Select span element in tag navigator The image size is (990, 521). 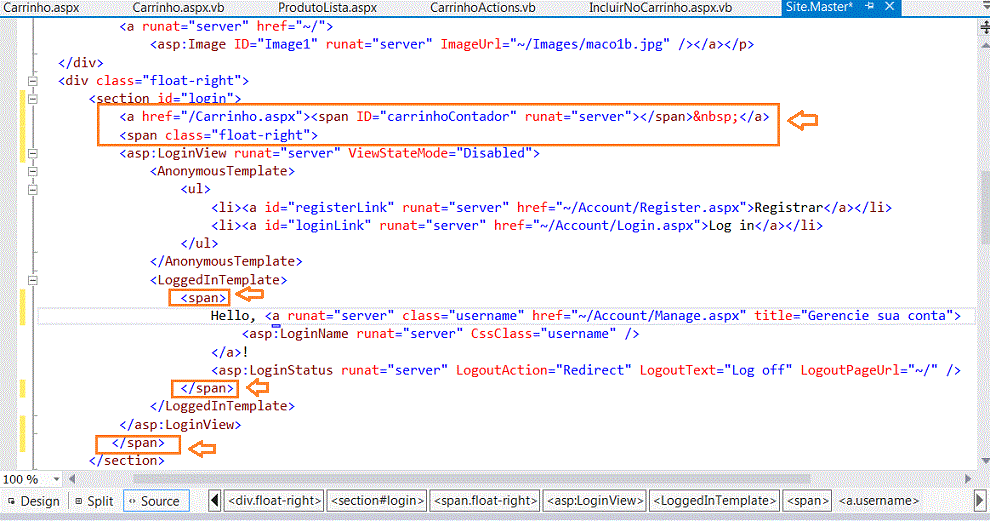808,500
